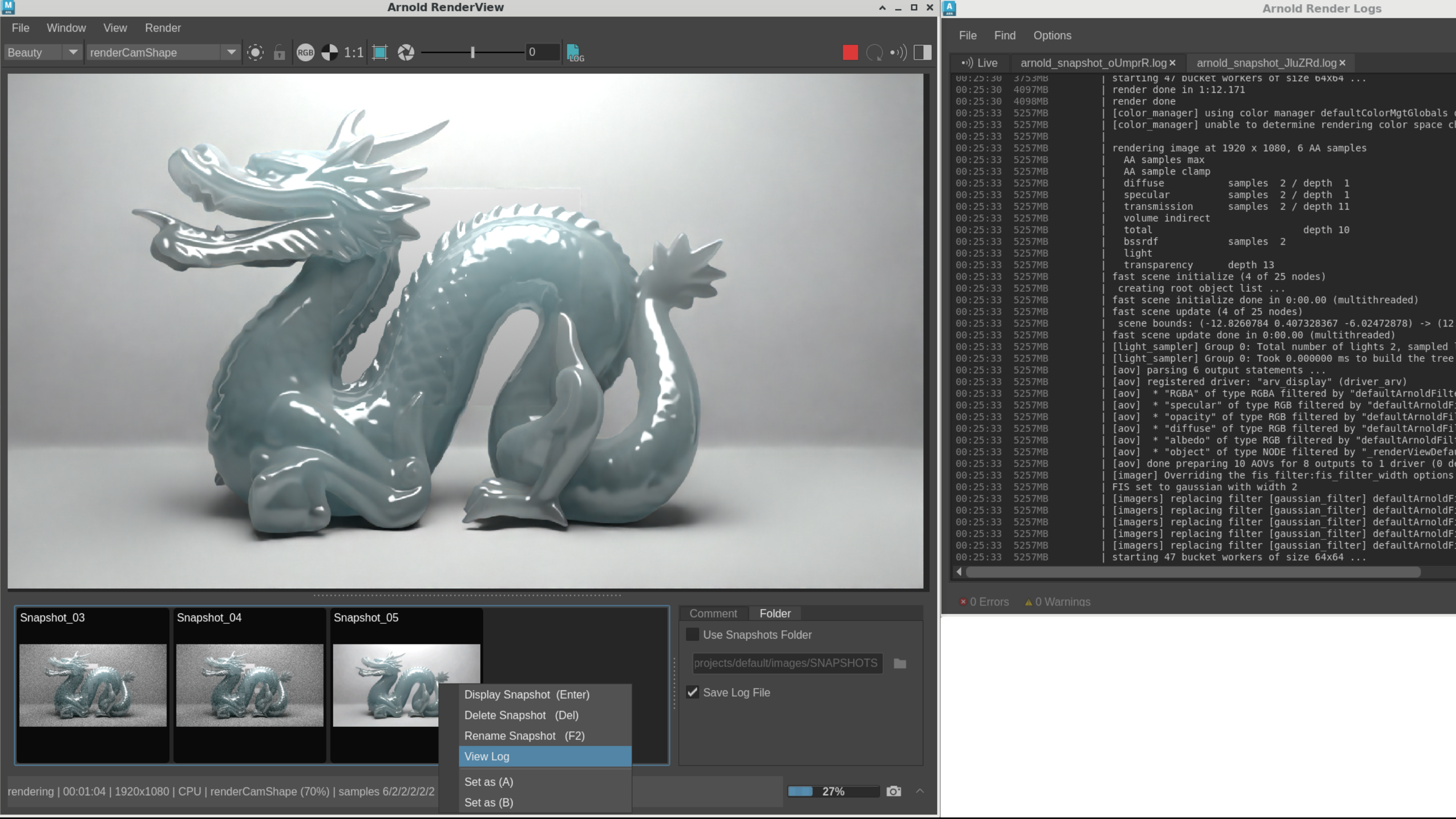This screenshot has width=1456, height=819.
Task: Switch to the Comment tab
Action: [x=713, y=613]
